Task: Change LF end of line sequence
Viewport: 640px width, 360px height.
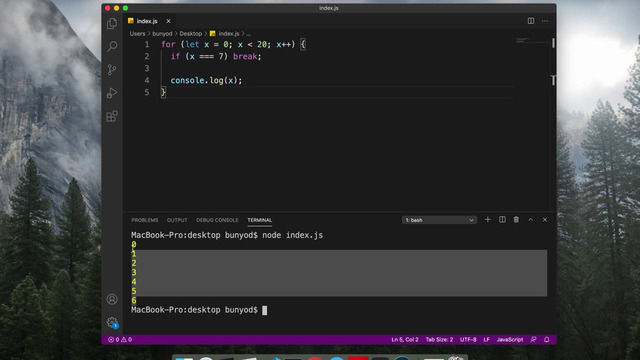Action: tap(487, 339)
